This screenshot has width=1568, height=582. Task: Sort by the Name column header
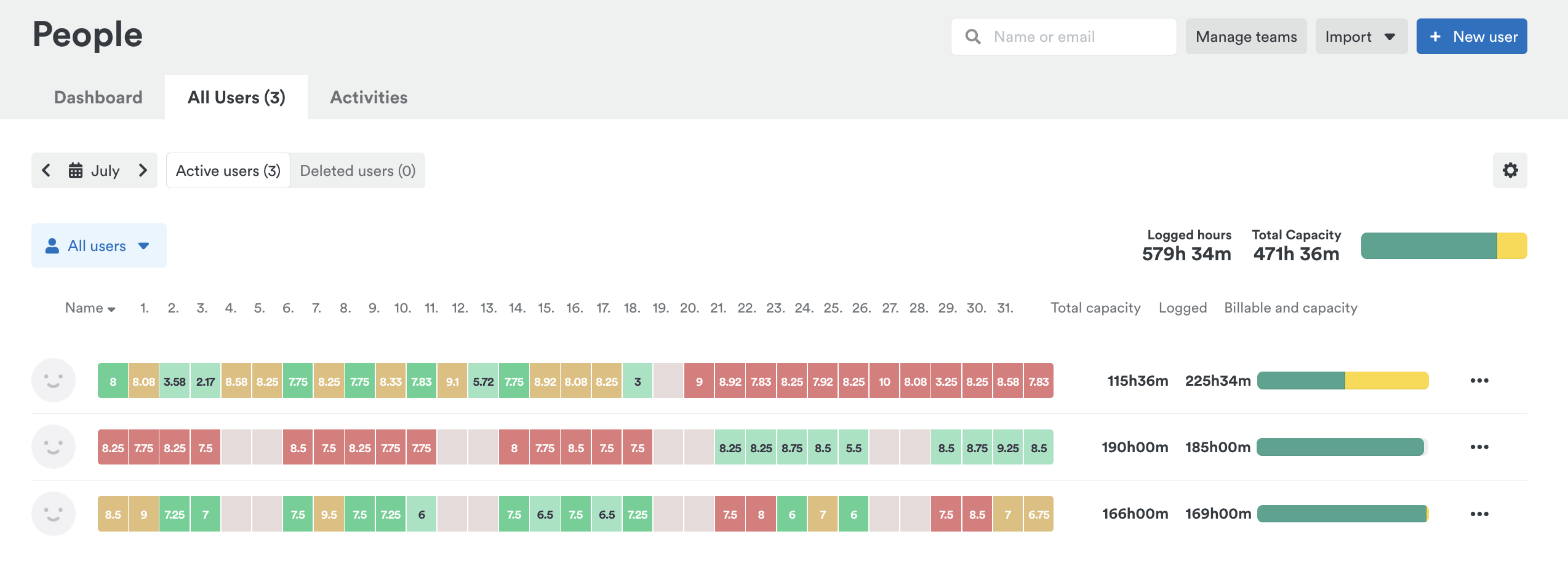click(x=90, y=308)
